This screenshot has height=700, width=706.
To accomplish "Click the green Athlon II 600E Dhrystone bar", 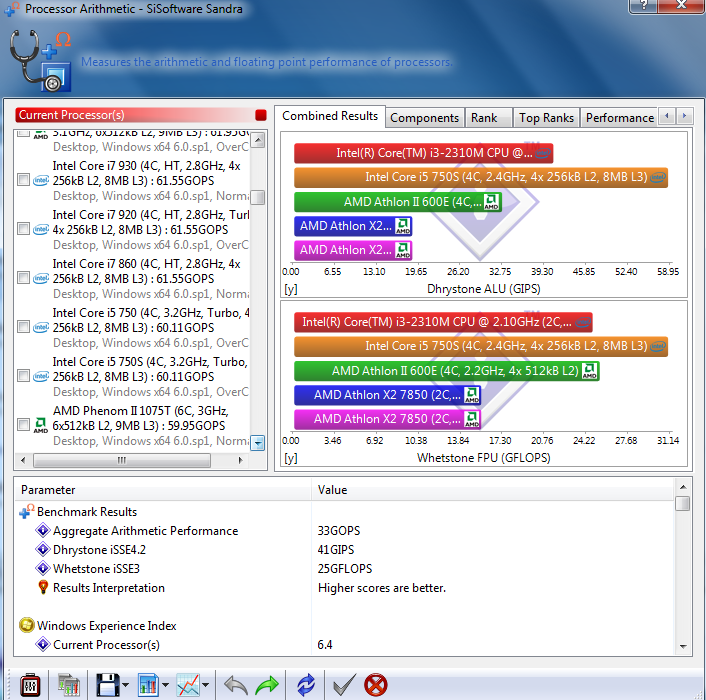I will tap(398, 202).
